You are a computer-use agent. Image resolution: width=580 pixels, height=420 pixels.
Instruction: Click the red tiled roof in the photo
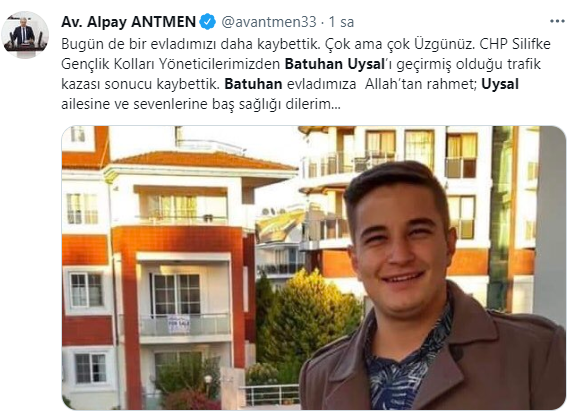click(x=203, y=160)
